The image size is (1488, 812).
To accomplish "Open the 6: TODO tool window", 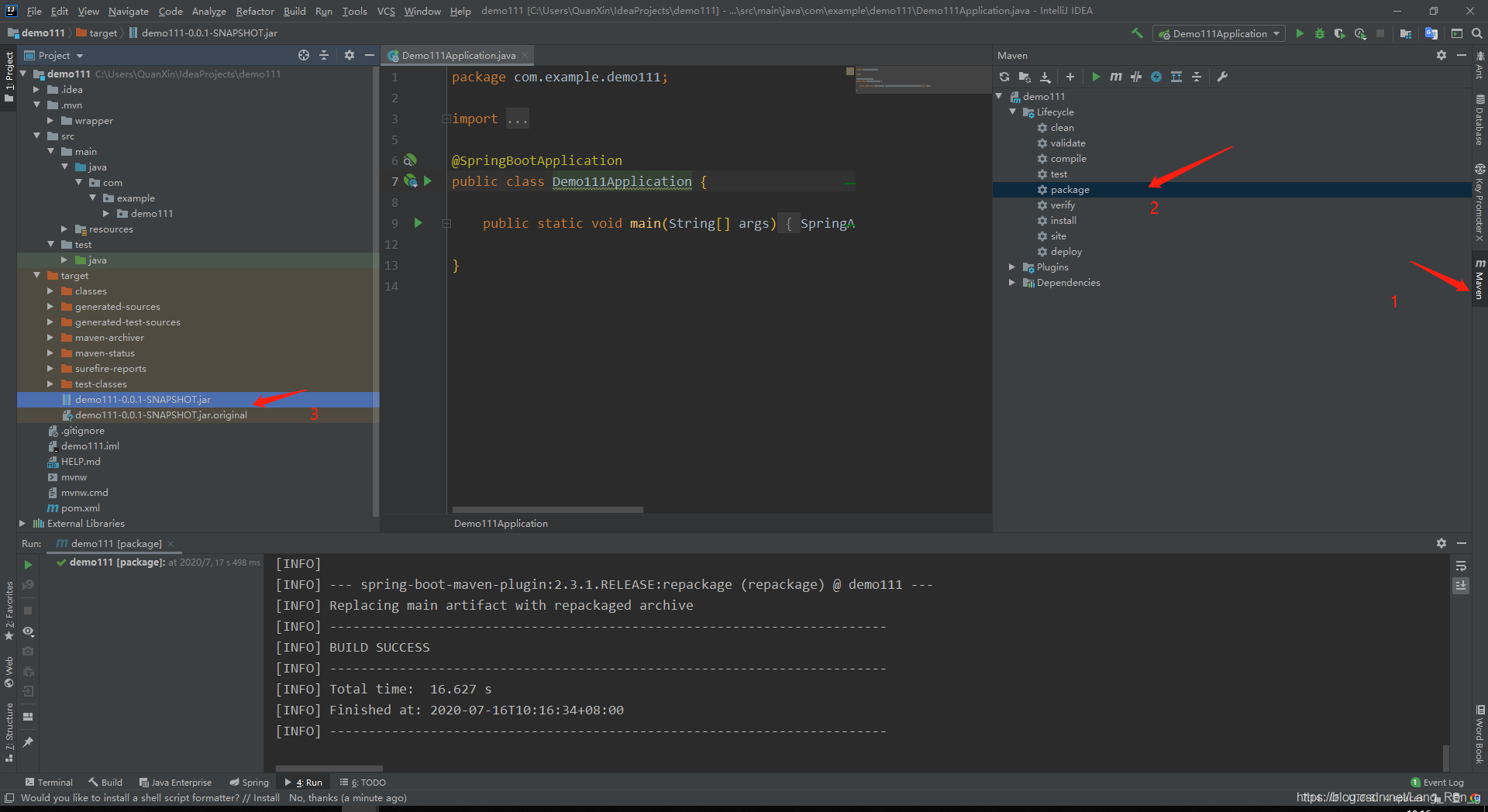I will 363,782.
